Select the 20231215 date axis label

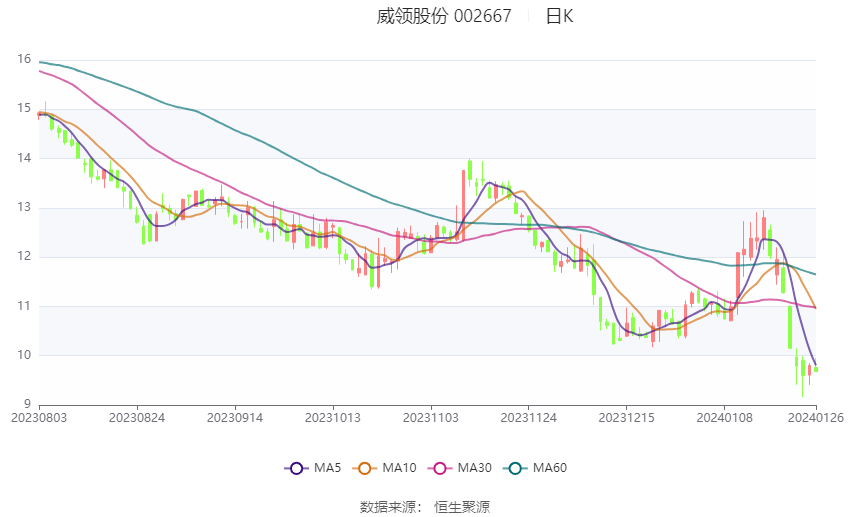(626, 418)
